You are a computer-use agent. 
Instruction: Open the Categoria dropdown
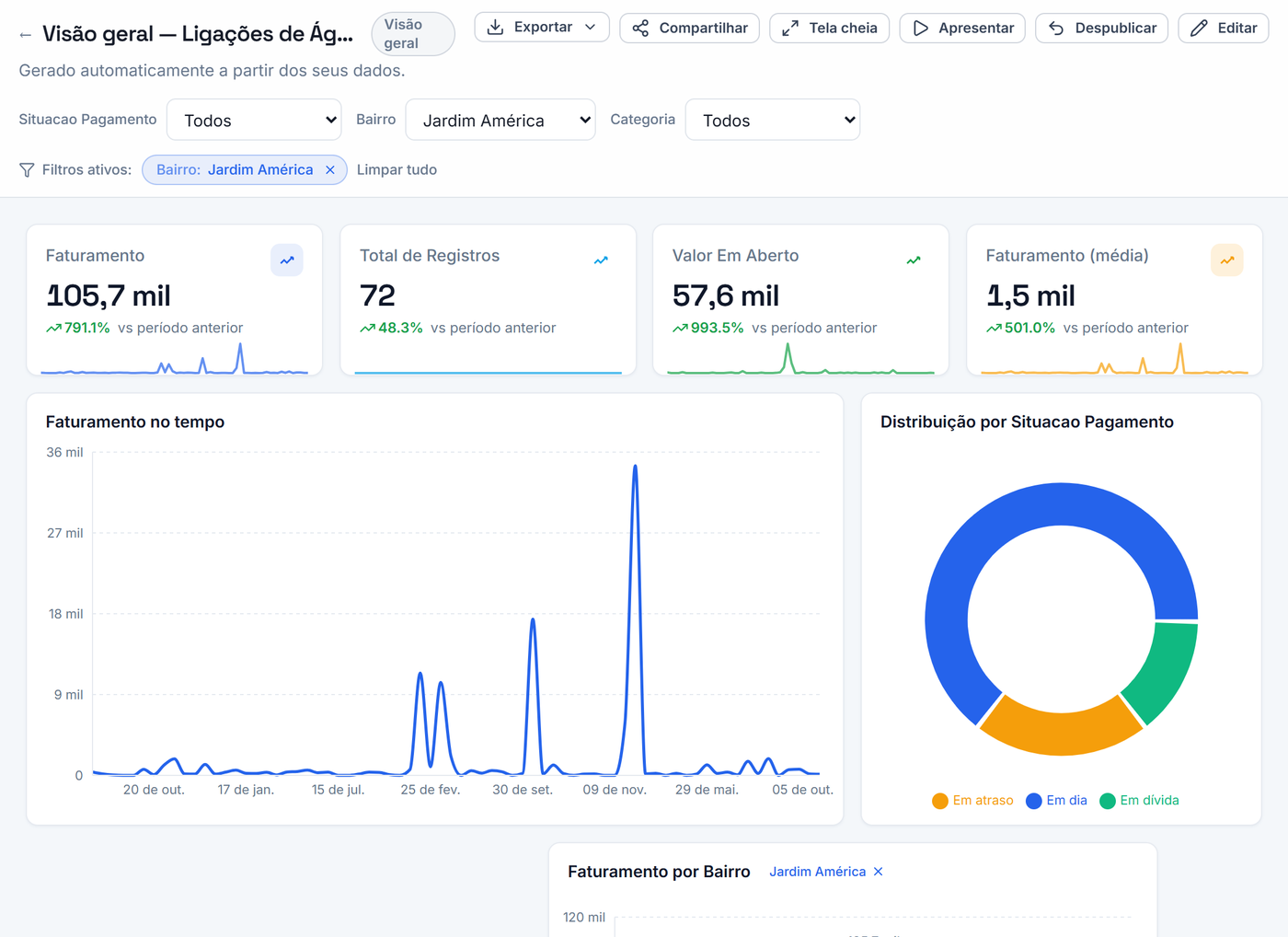(x=773, y=120)
